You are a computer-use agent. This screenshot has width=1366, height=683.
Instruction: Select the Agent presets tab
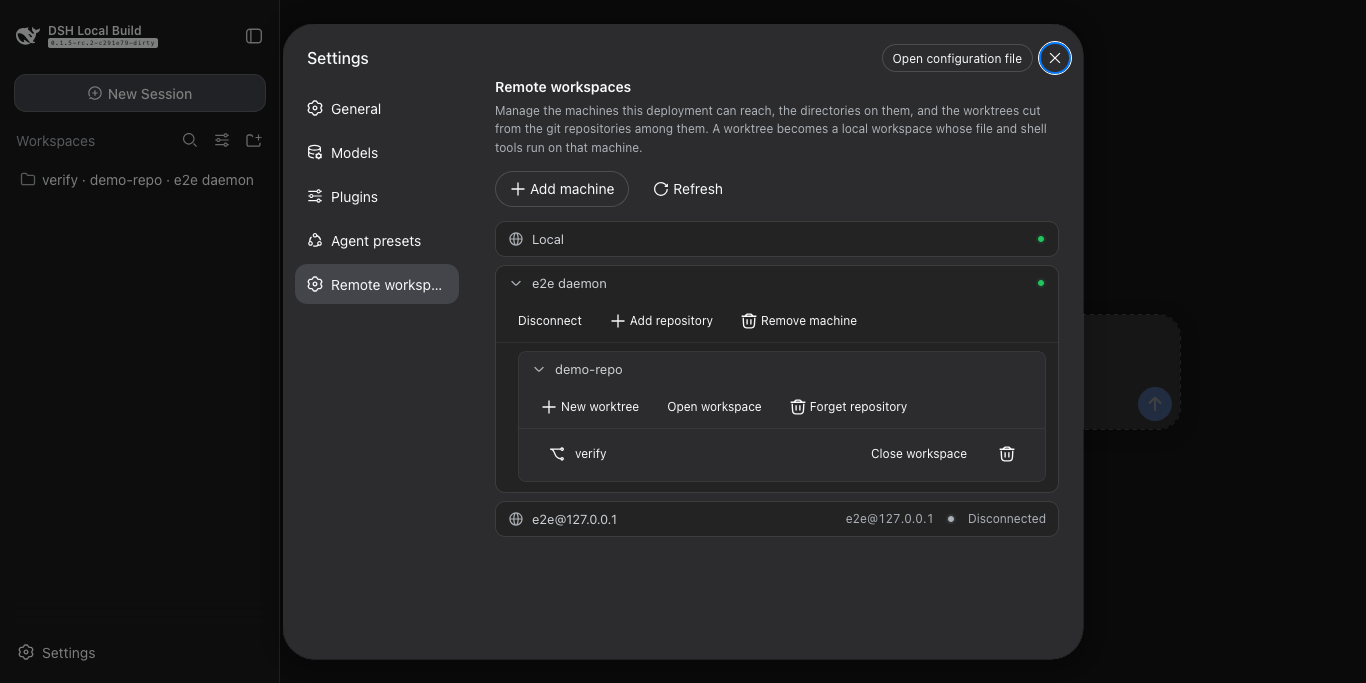pos(377,241)
